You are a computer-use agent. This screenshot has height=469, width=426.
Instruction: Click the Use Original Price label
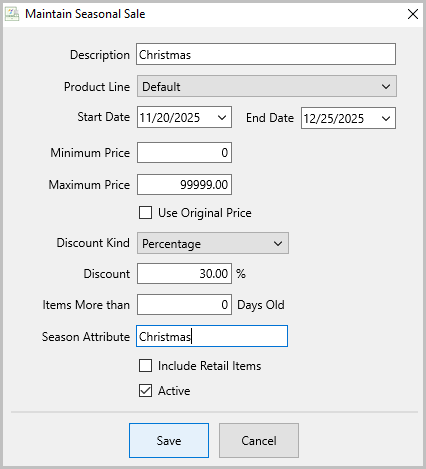click(x=205, y=213)
